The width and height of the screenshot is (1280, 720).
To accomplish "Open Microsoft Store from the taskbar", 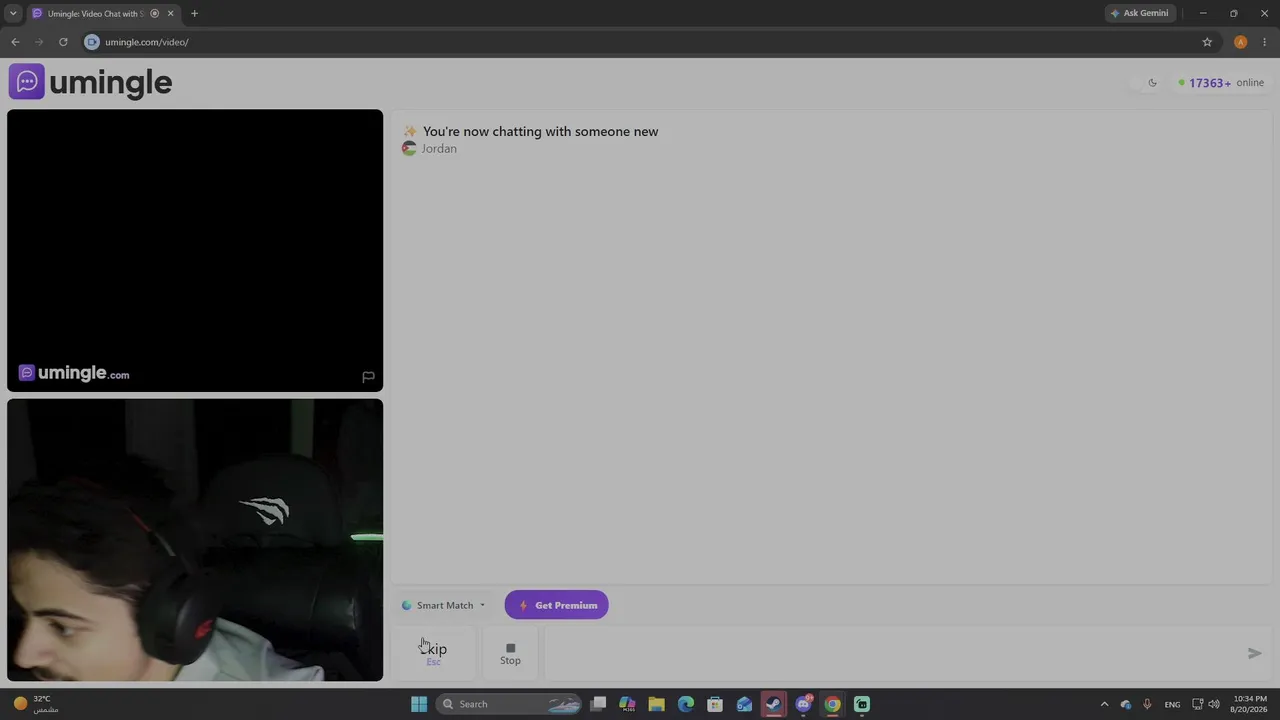I will 715,704.
